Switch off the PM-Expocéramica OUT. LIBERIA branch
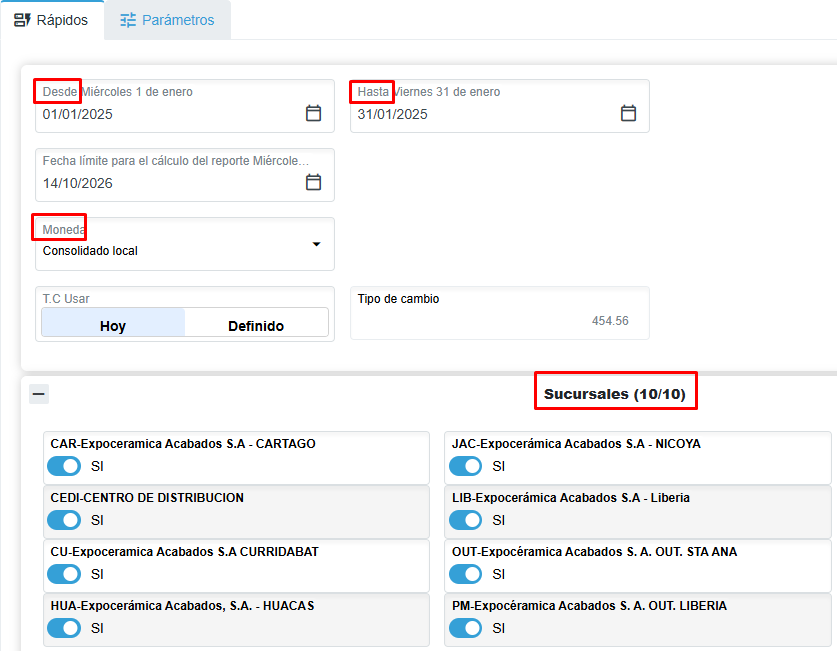Image resolution: width=837 pixels, height=651 pixels. click(x=465, y=628)
